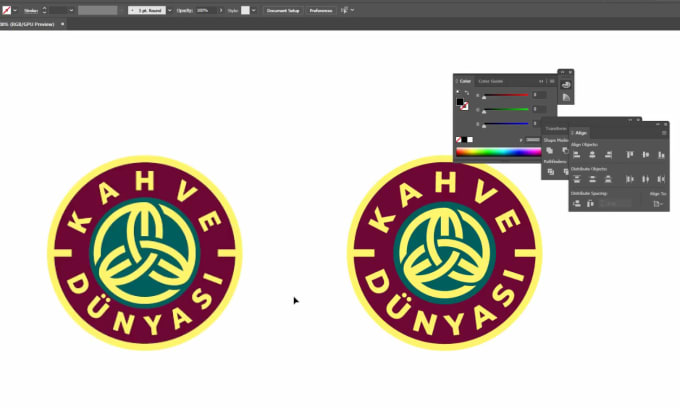Click Horizontal Distribute Right icon
Screen dimensions: 680x408
pyautogui.click(x=661, y=179)
